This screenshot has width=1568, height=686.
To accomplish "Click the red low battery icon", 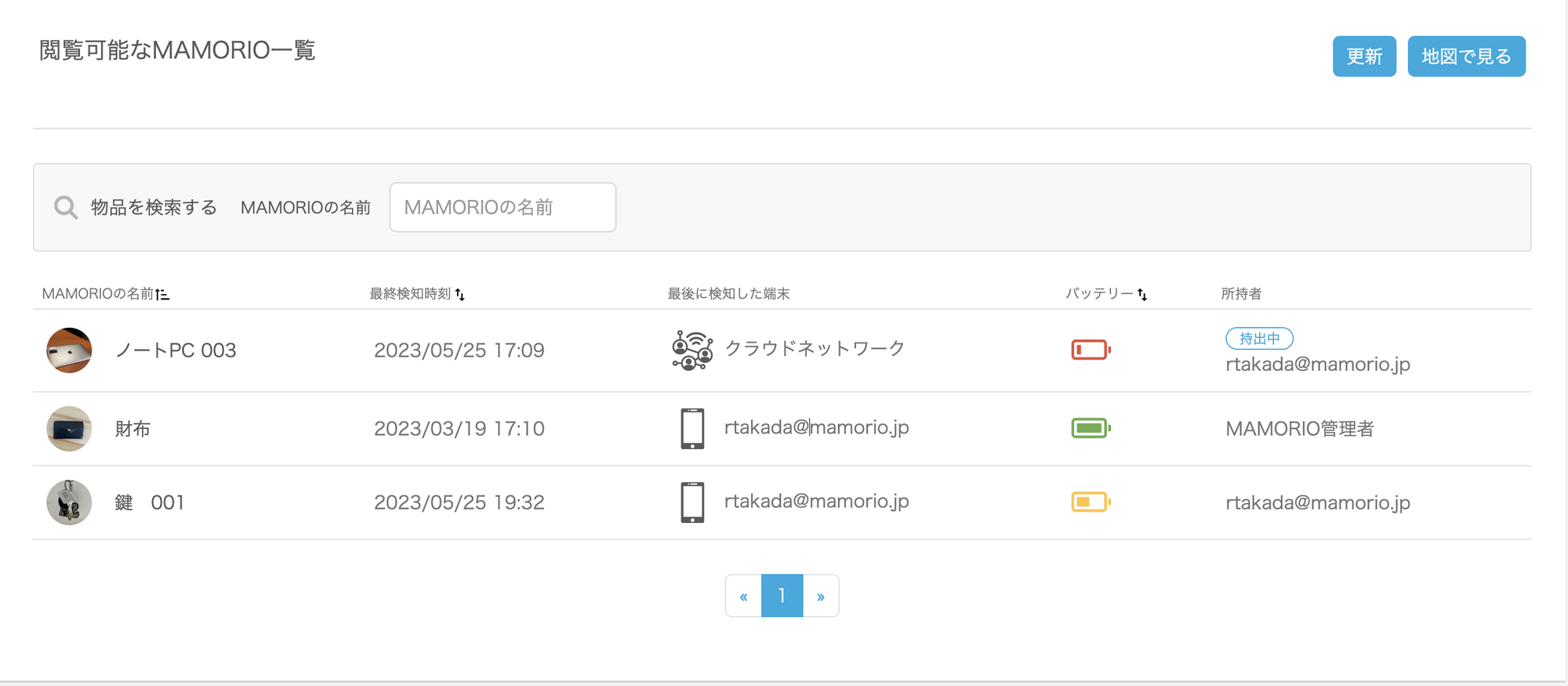I will tap(1091, 350).
